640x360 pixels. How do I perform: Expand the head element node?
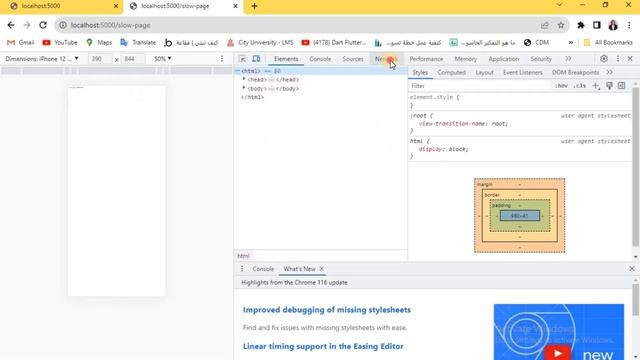pos(244,79)
